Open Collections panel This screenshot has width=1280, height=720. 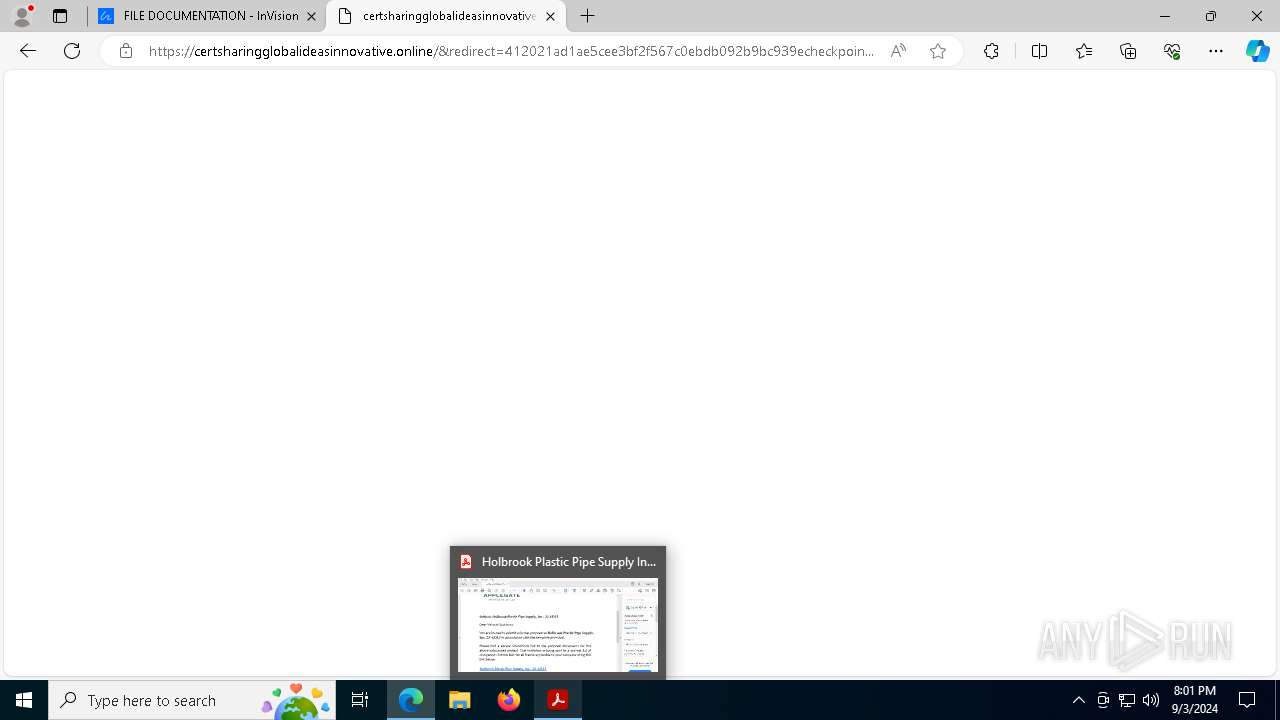[1128, 51]
